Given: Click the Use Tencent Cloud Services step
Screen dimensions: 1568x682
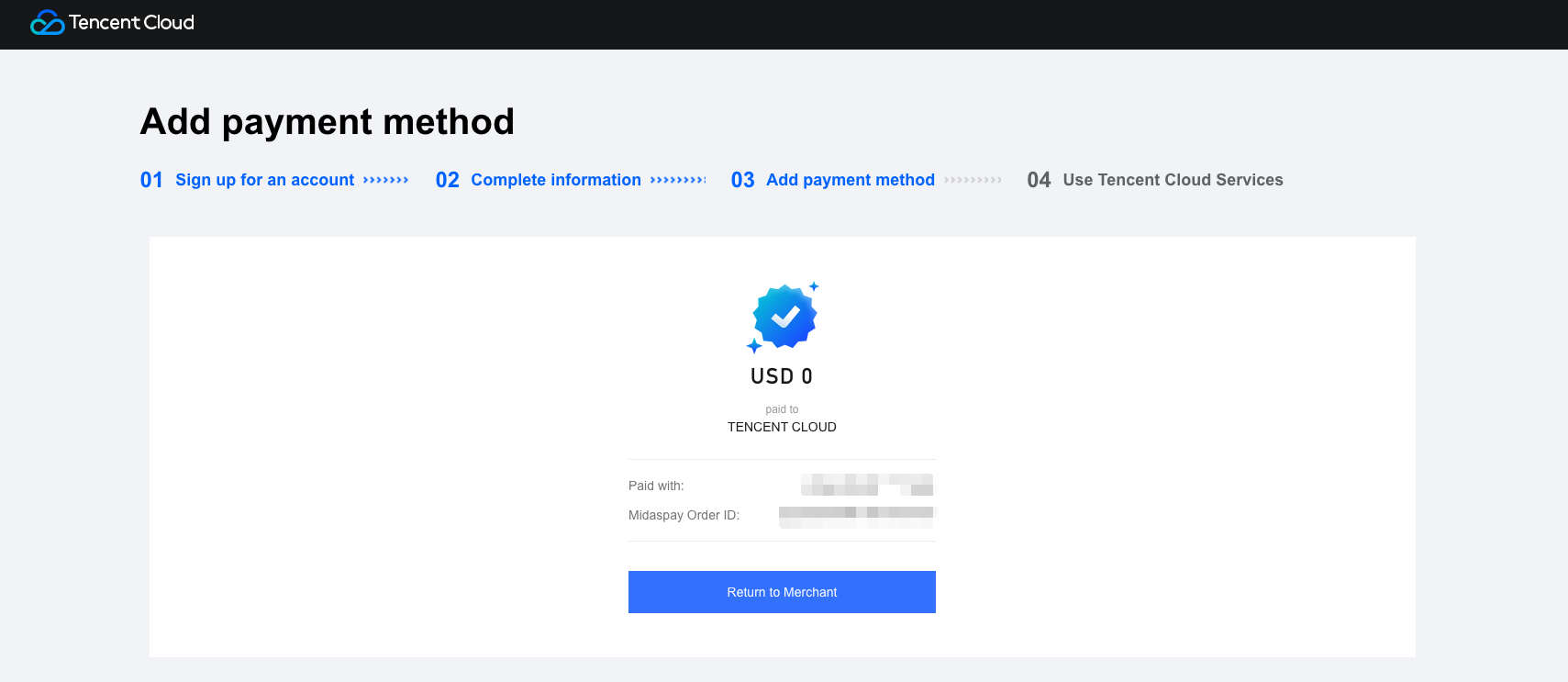Looking at the screenshot, I should (1172, 180).
